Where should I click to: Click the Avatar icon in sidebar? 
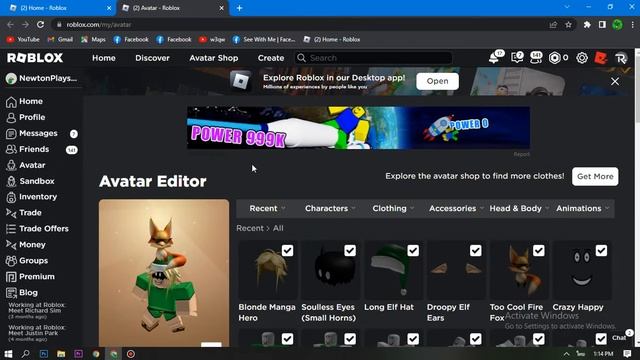coord(11,165)
